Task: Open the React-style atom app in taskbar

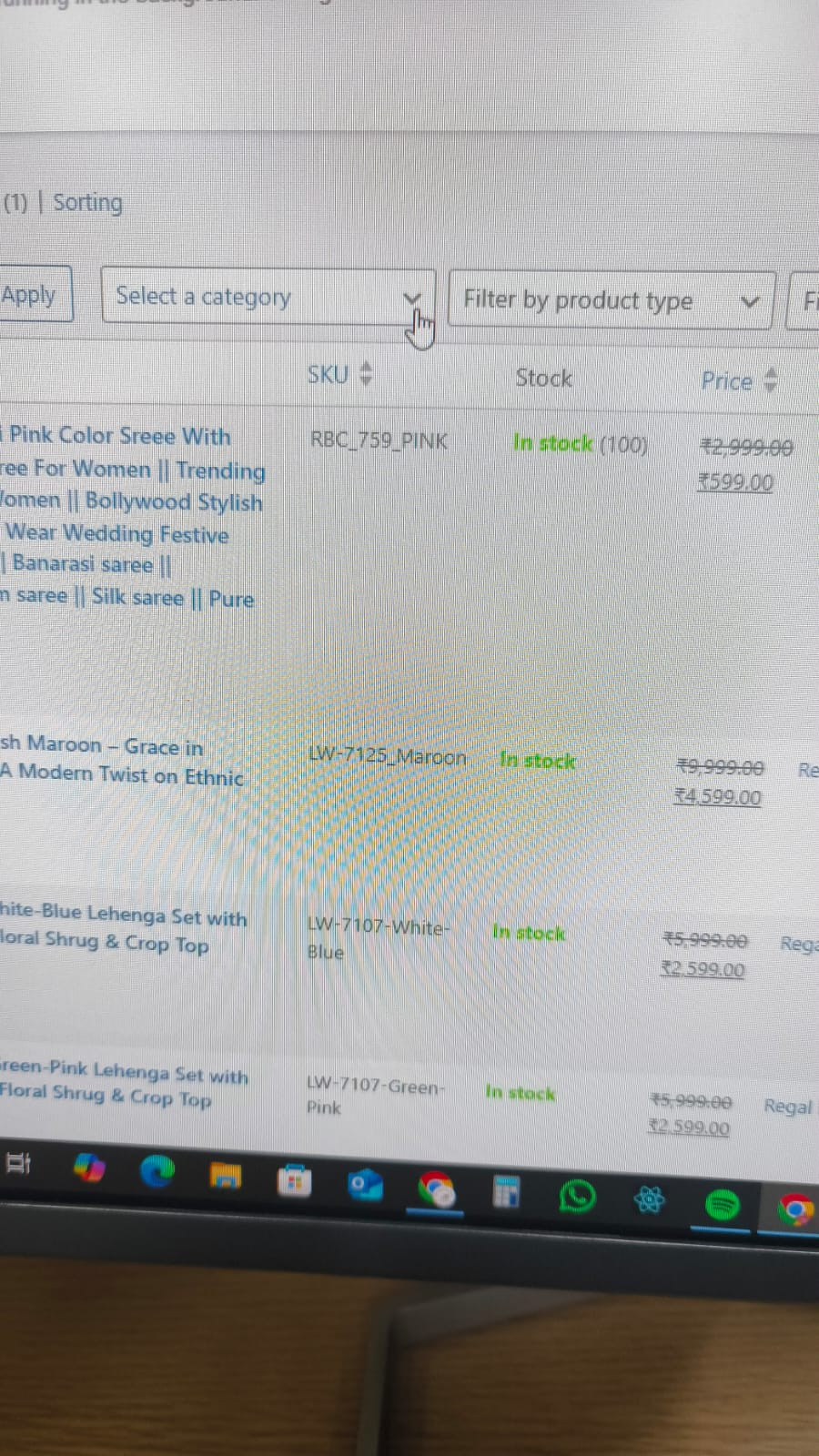Action: tap(650, 1200)
